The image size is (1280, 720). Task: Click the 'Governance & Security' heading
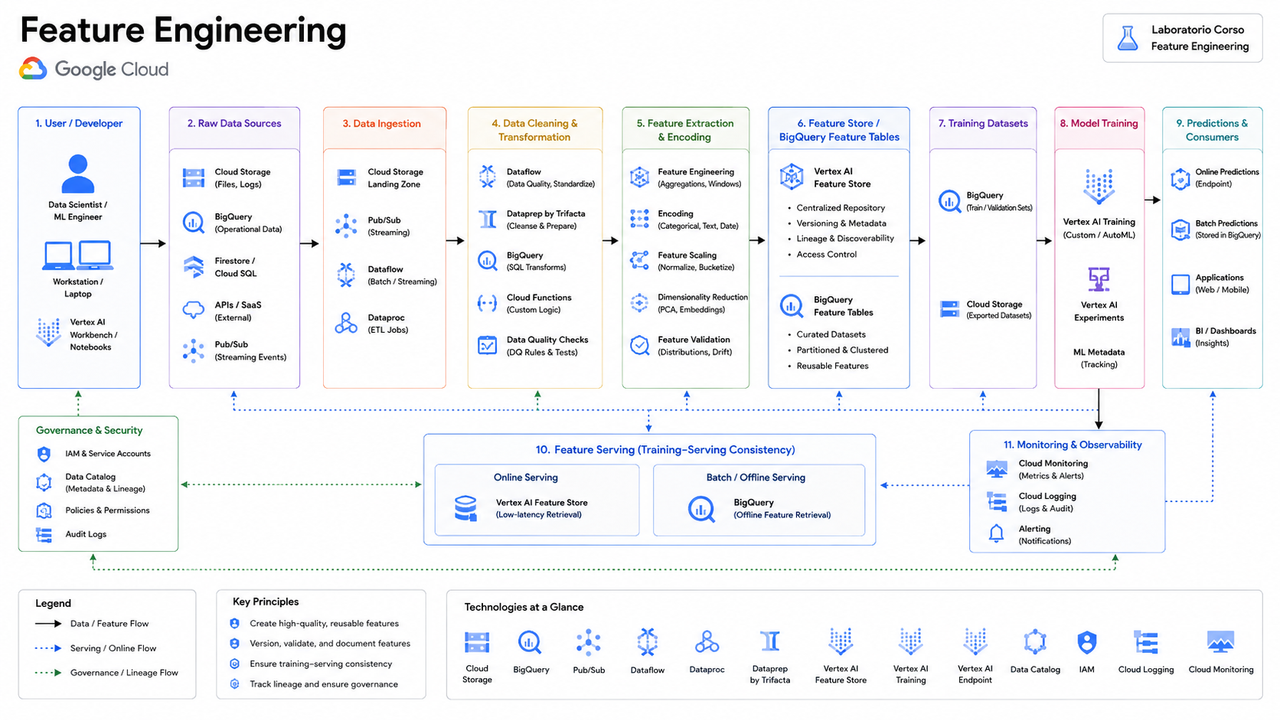[89, 430]
